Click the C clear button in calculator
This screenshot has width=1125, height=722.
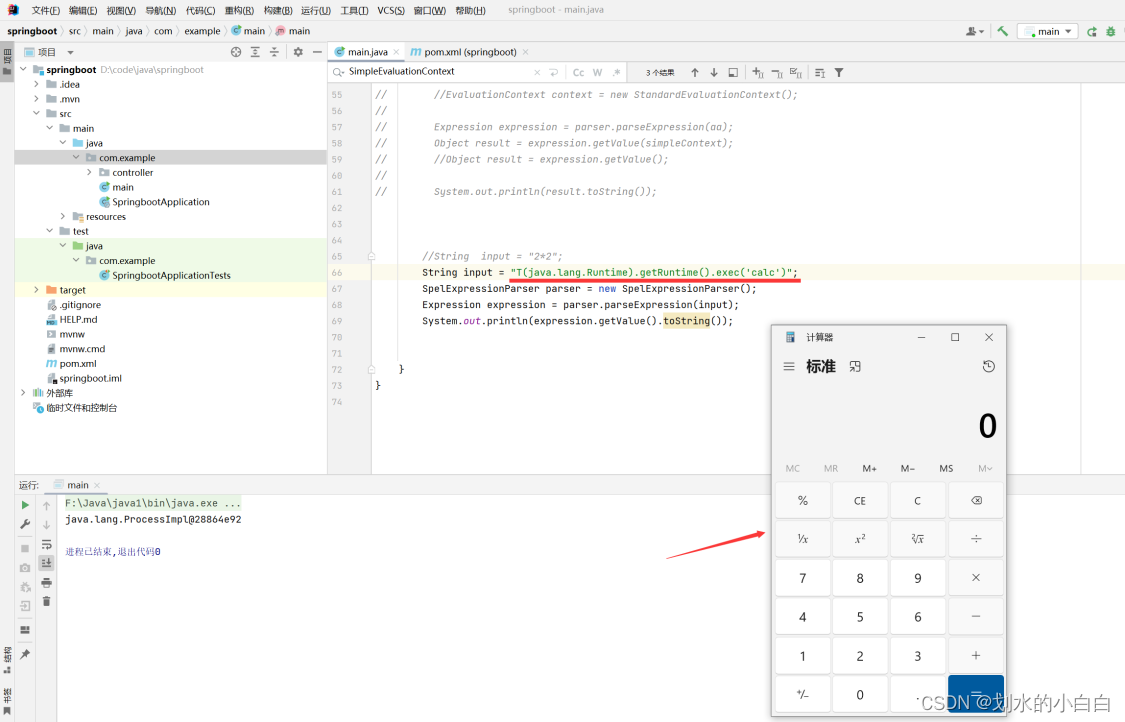click(x=918, y=501)
